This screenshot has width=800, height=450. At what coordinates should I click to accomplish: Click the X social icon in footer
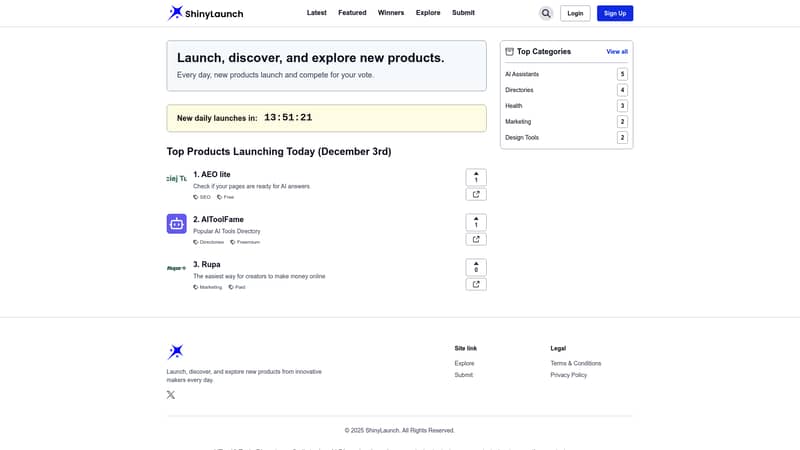click(x=171, y=395)
